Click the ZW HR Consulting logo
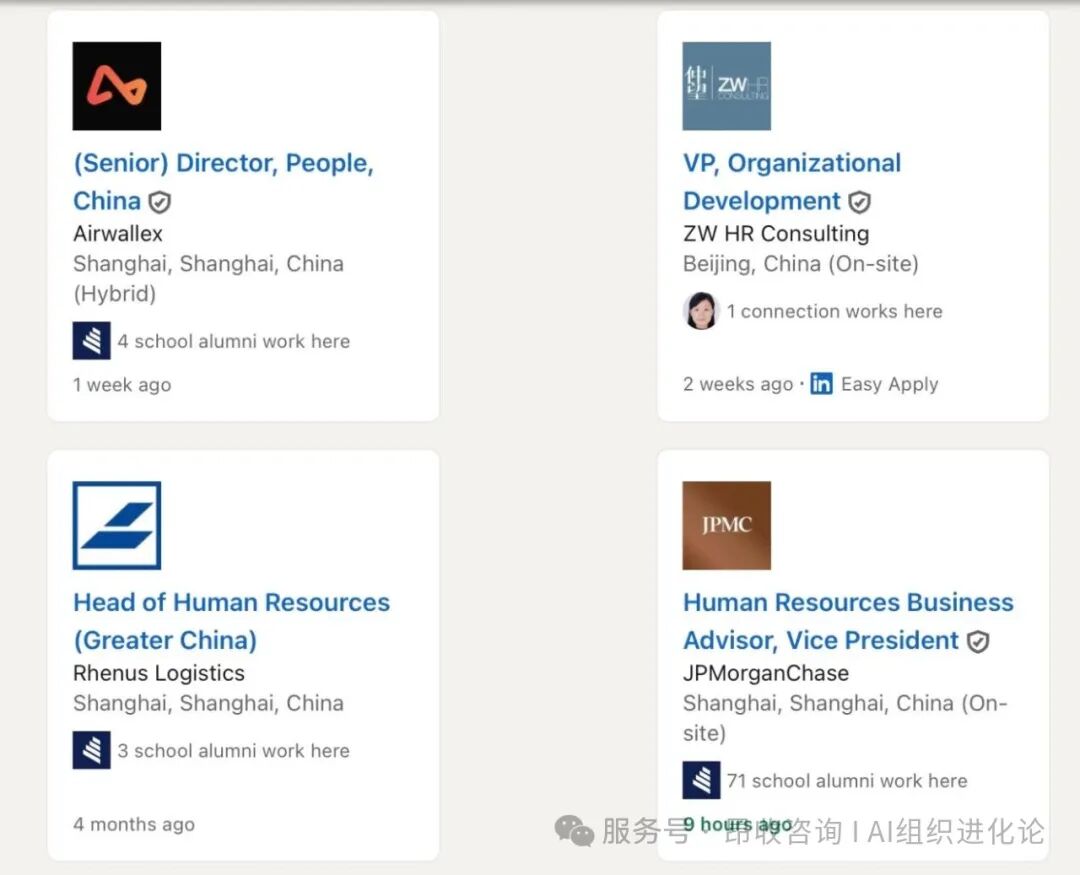The height and width of the screenshot is (875, 1080). pos(726,86)
